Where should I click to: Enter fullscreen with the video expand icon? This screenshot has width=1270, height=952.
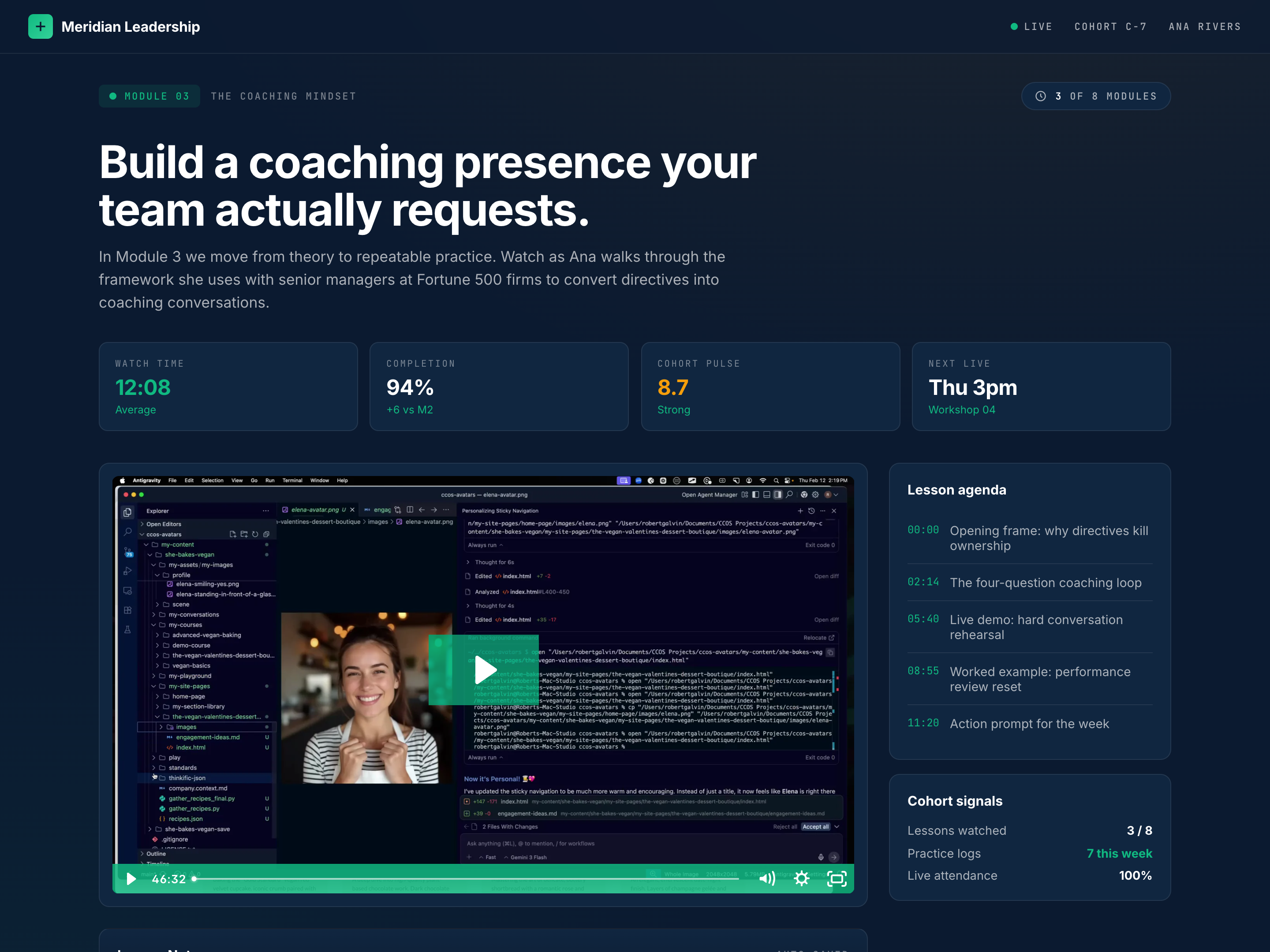tap(837, 878)
